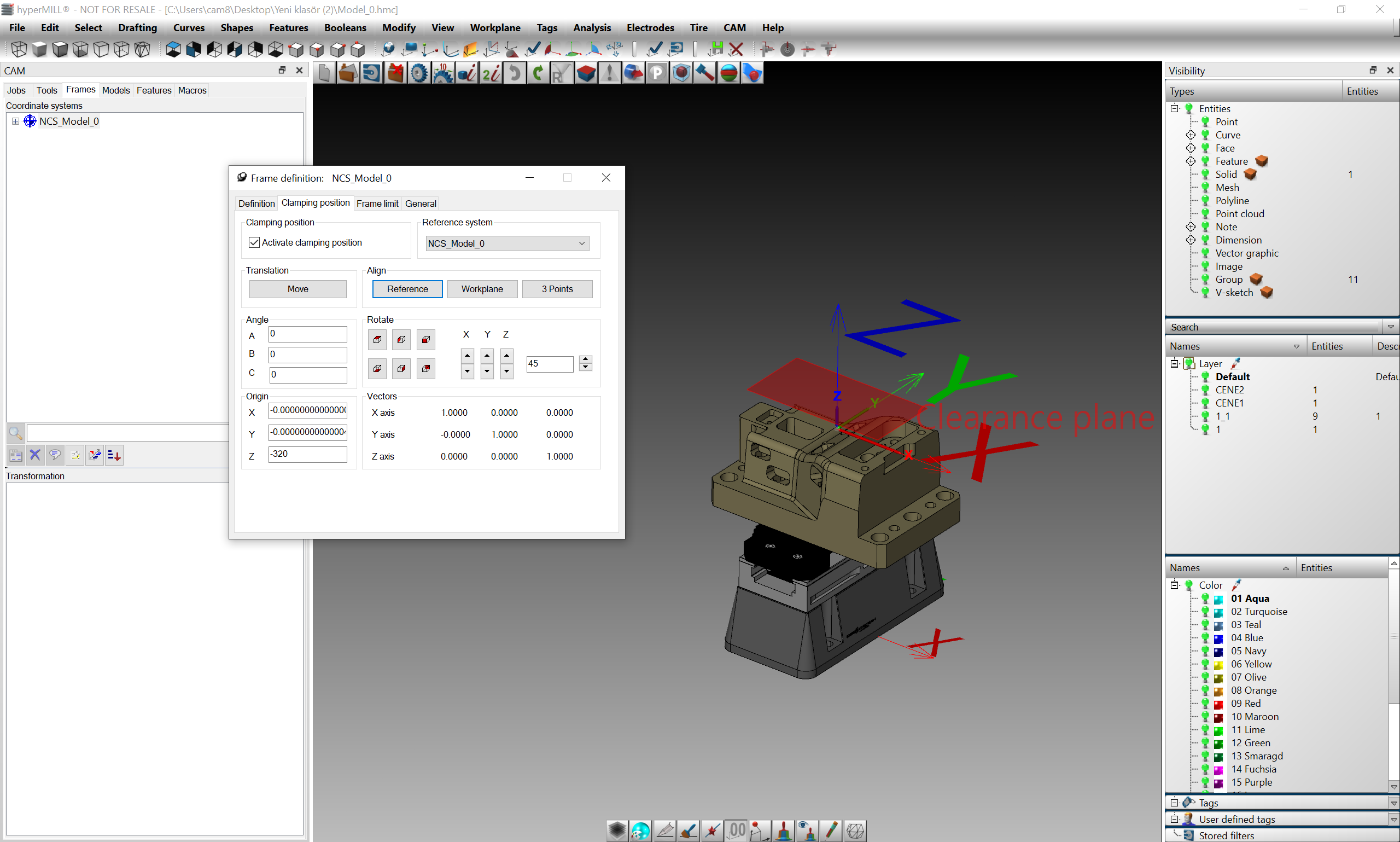Collapse the Color tree in Visibility panel
The width and height of the screenshot is (1400, 842).
[x=1174, y=585]
